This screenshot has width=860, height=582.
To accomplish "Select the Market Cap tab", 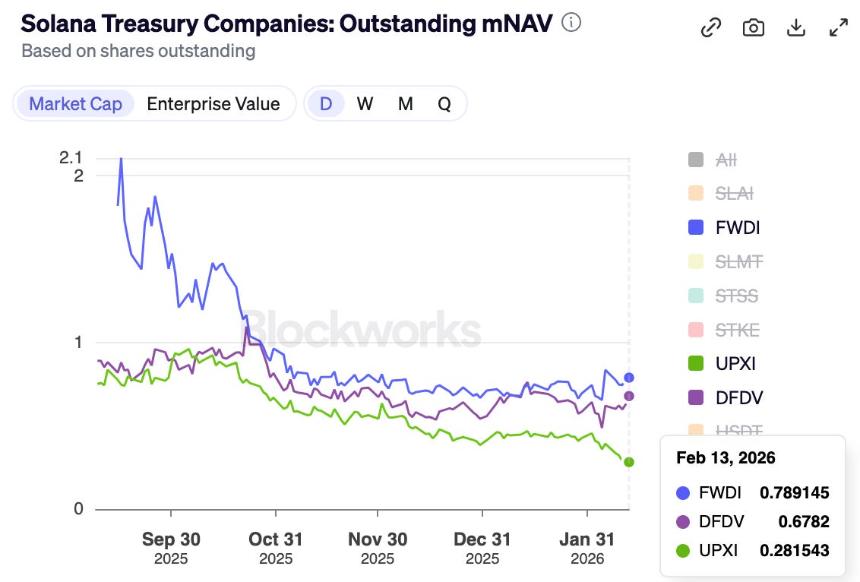I will [x=76, y=104].
